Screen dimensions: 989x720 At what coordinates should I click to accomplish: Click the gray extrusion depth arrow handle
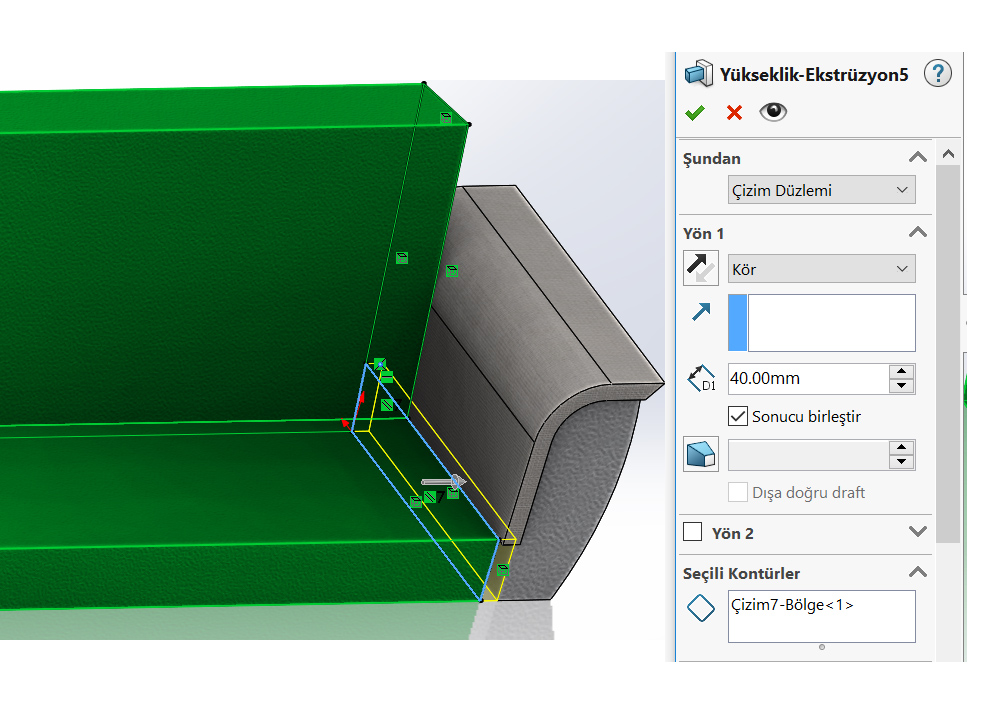(443, 482)
